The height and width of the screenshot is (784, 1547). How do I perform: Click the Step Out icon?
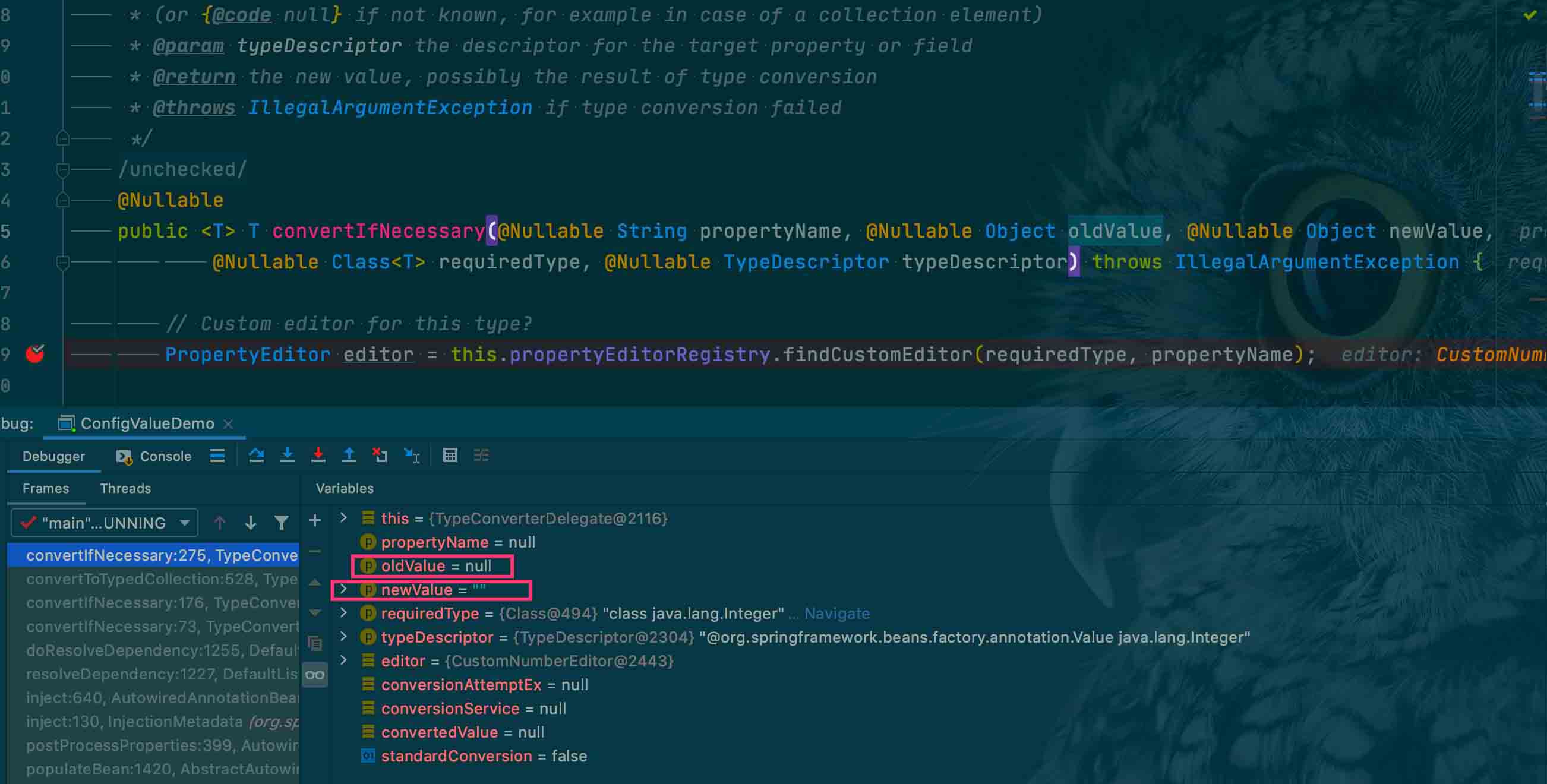tap(349, 456)
